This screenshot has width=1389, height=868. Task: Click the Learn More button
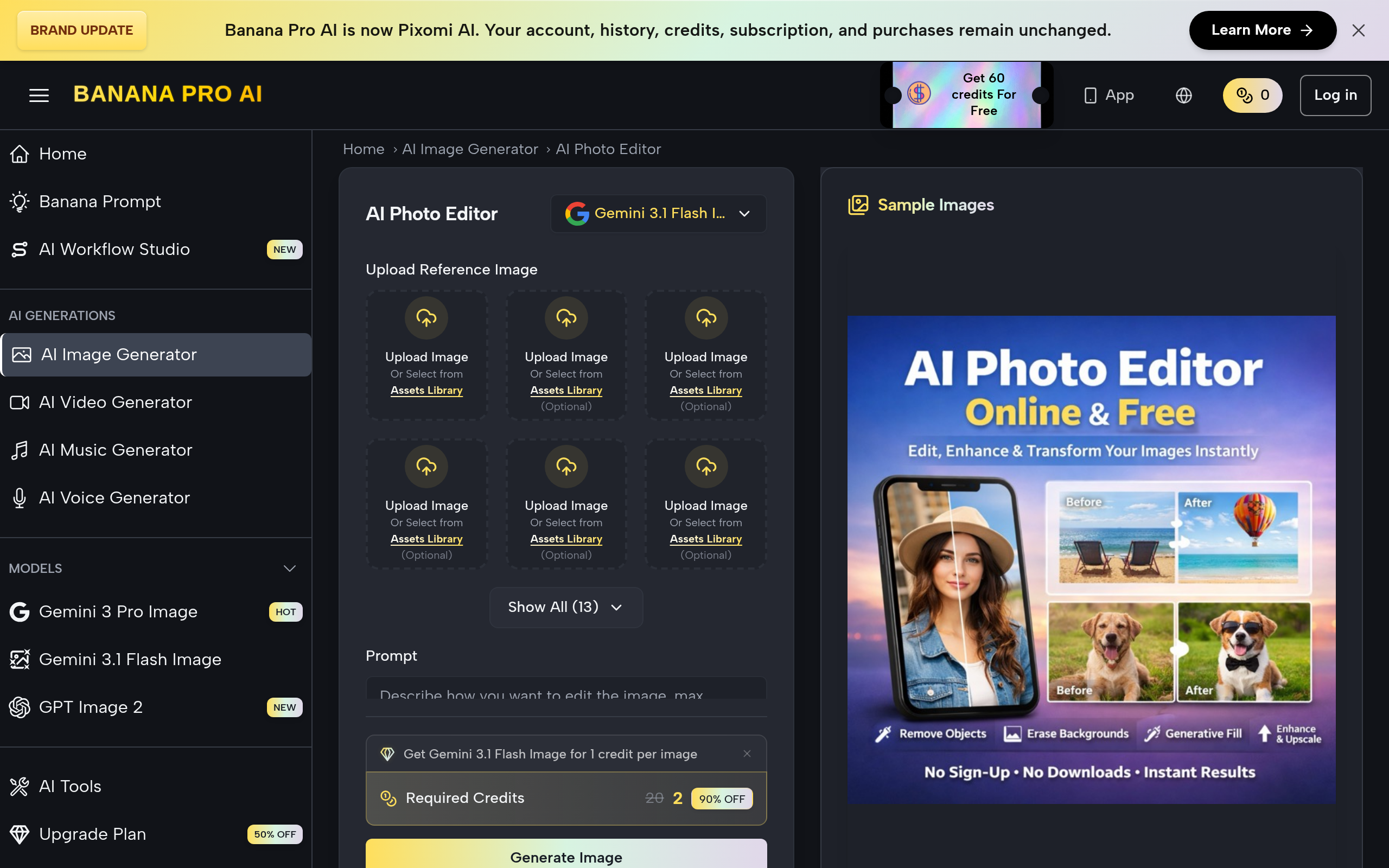coord(1262,30)
